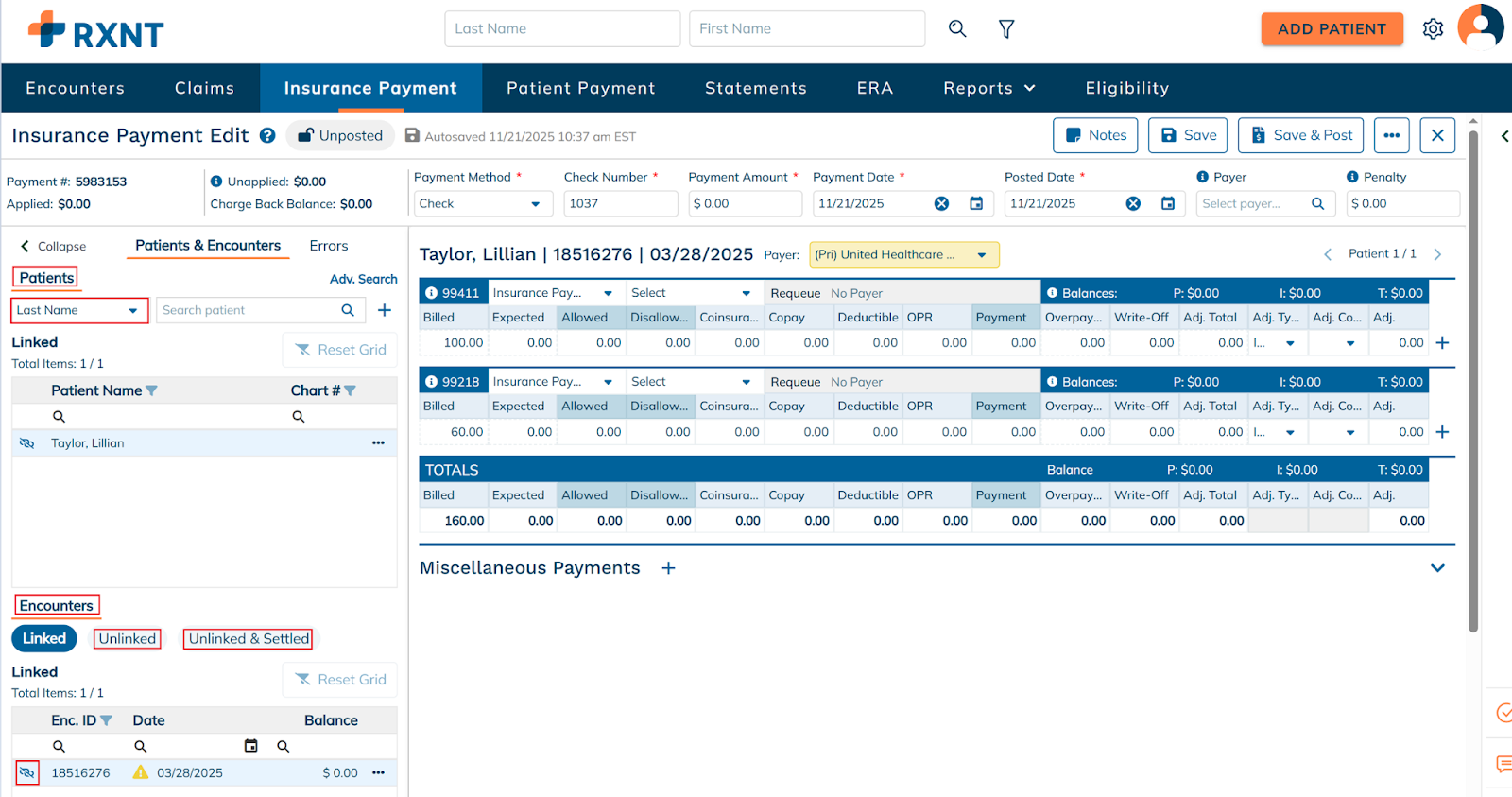Switch to the Errors tab
Screen dimensions: 1512x797
[328, 246]
